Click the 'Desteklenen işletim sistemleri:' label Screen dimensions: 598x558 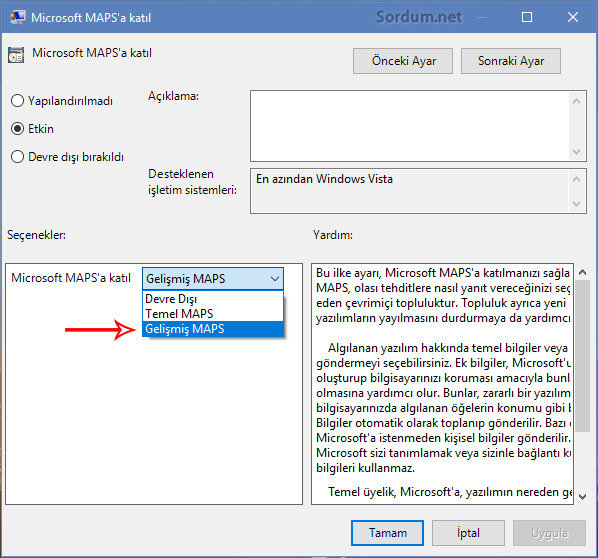pyautogui.click(x=192, y=182)
